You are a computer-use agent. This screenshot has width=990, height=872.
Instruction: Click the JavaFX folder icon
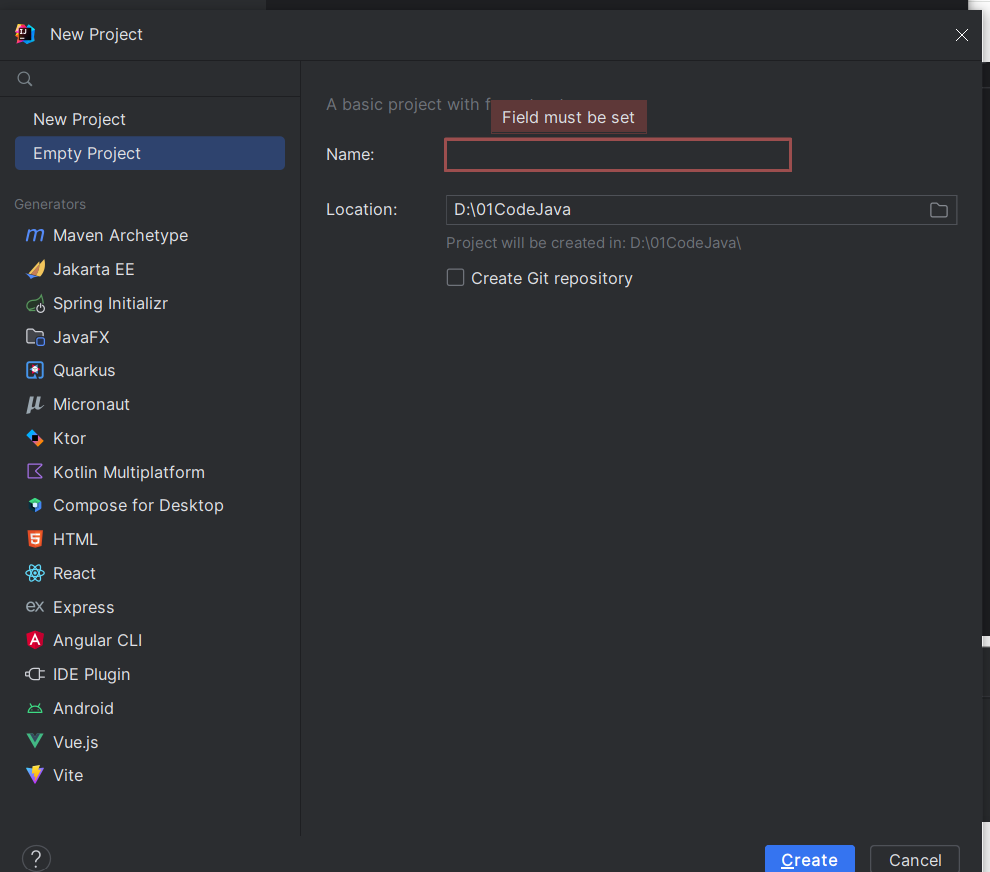coord(35,337)
